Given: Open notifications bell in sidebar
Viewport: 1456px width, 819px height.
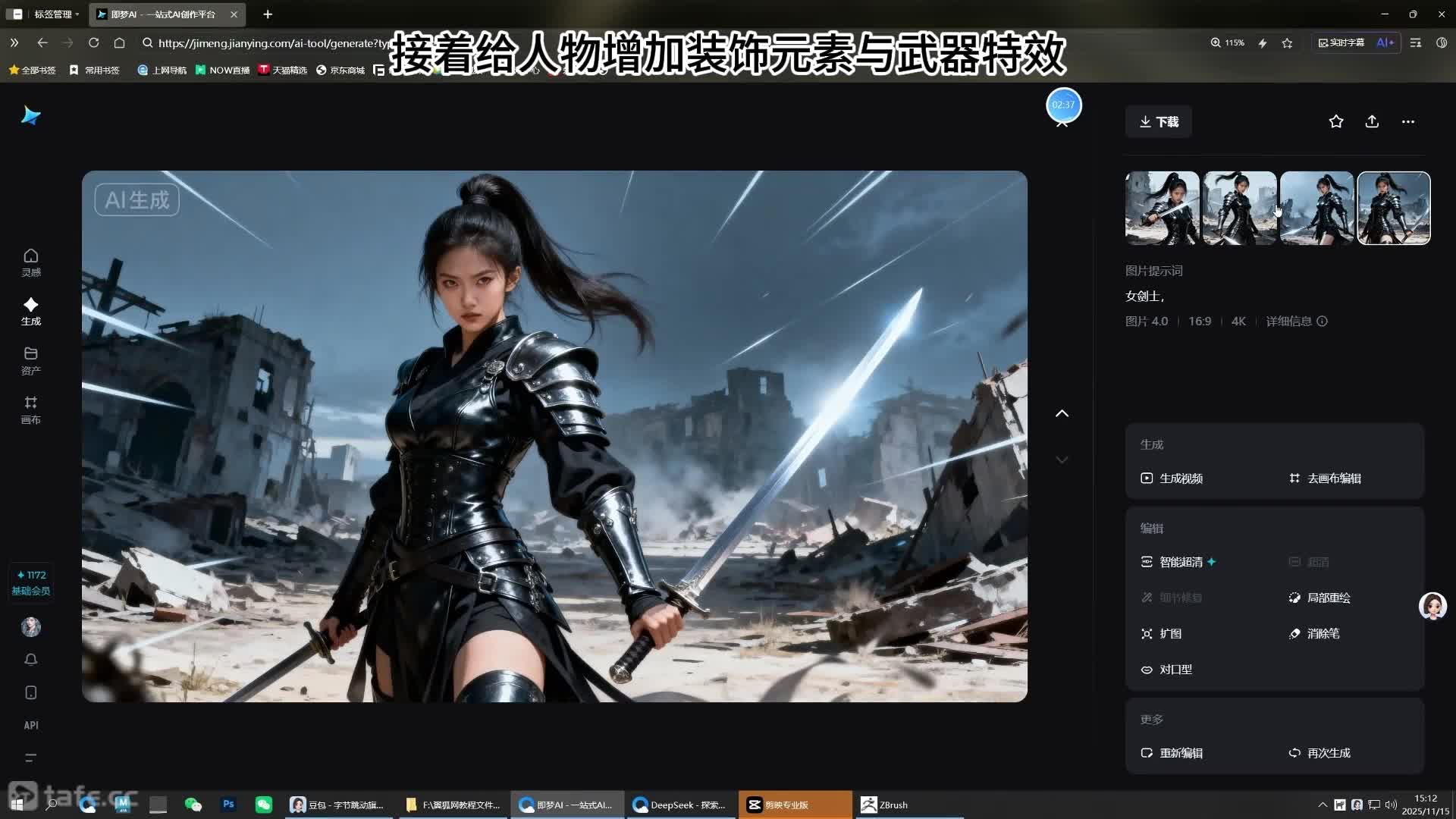Looking at the screenshot, I should pos(30,660).
